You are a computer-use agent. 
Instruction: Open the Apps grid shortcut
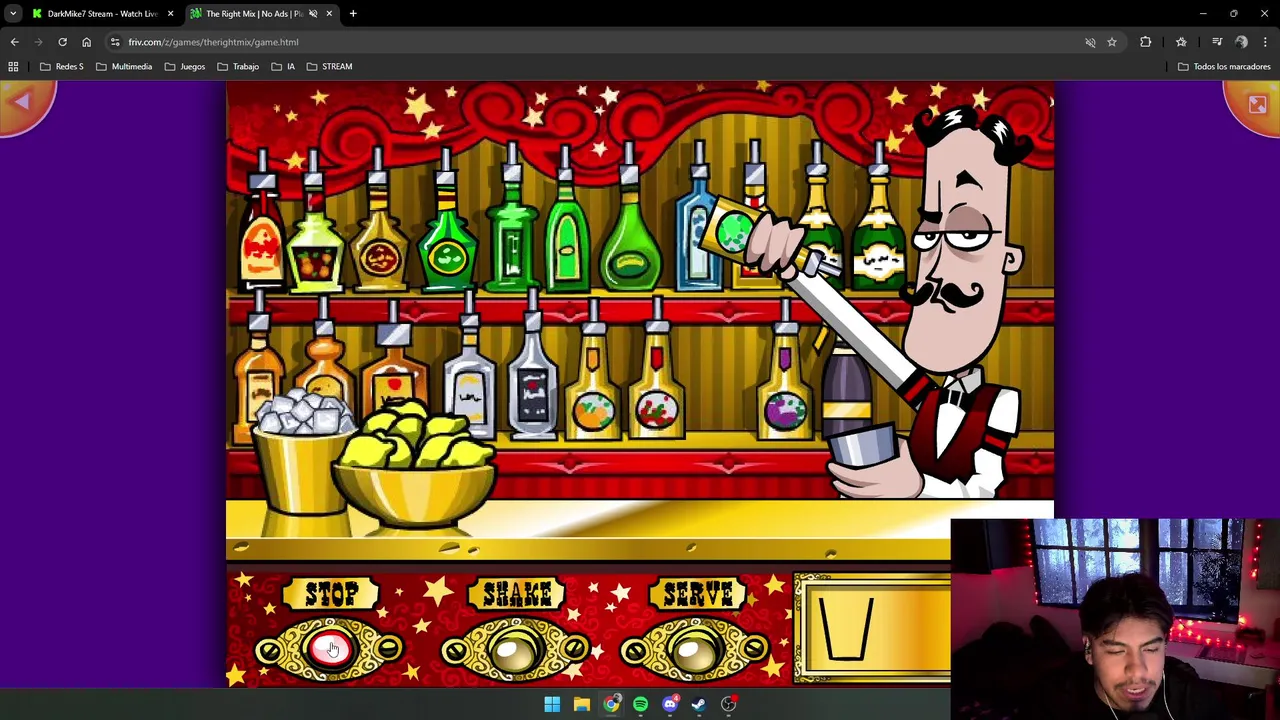[x=13, y=66]
